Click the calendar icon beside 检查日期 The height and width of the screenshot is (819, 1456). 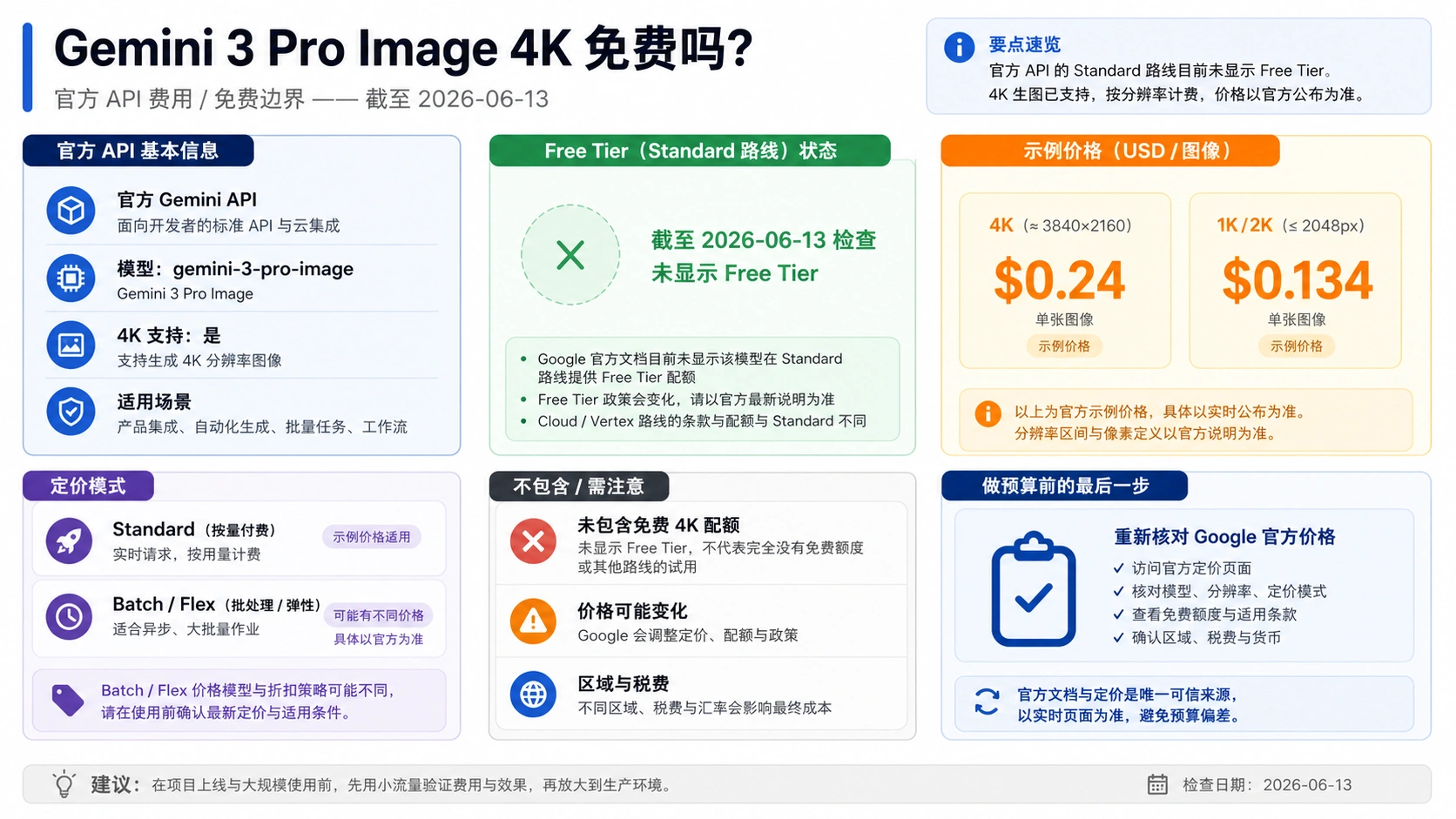pyautogui.click(x=1157, y=784)
